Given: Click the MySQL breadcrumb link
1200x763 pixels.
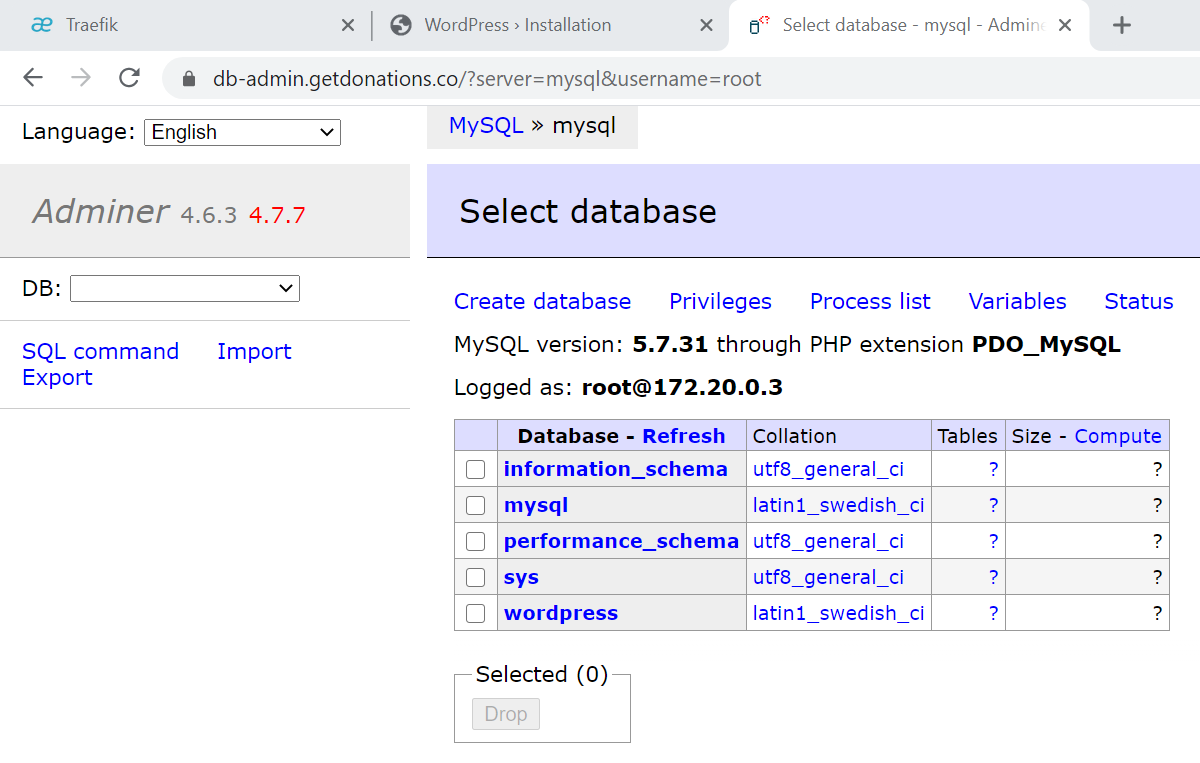Looking at the screenshot, I should [486, 126].
